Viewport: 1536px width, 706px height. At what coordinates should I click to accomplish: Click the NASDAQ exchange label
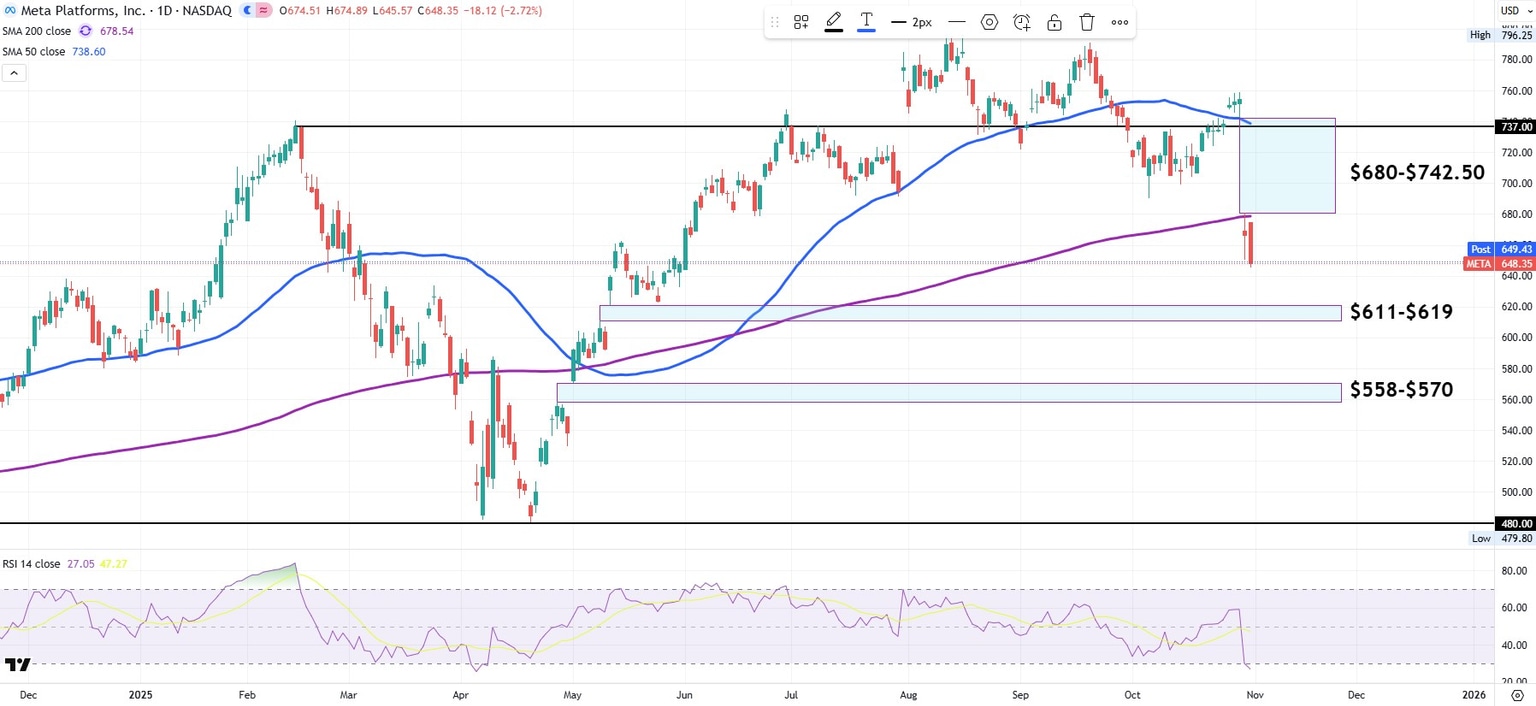click(207, 11)
